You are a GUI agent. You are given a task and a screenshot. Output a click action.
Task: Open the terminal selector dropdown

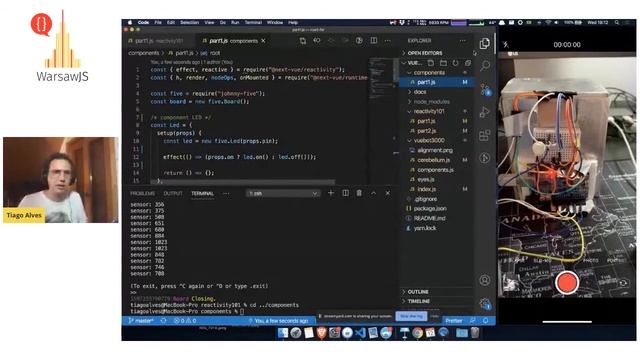[x=282, y=193]
